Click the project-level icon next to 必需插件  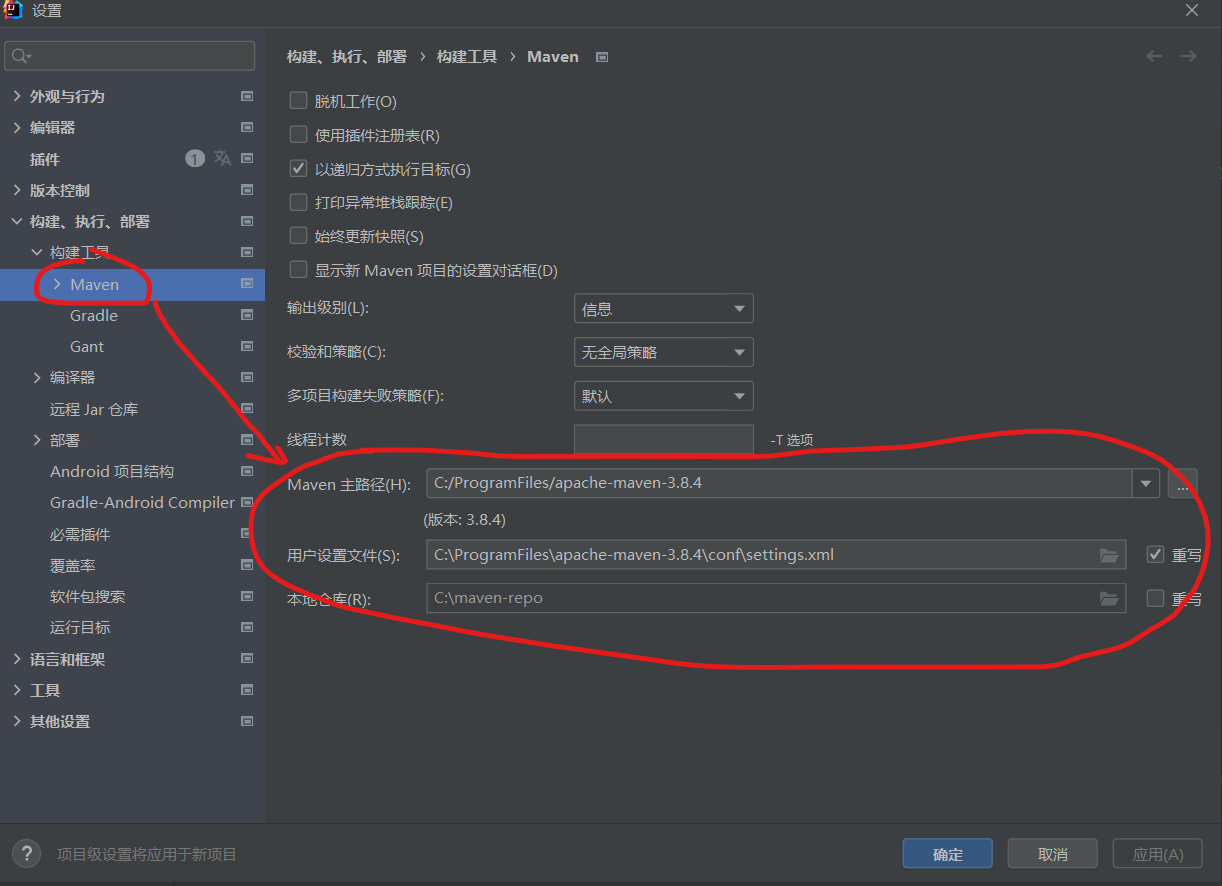pos(247,534)
